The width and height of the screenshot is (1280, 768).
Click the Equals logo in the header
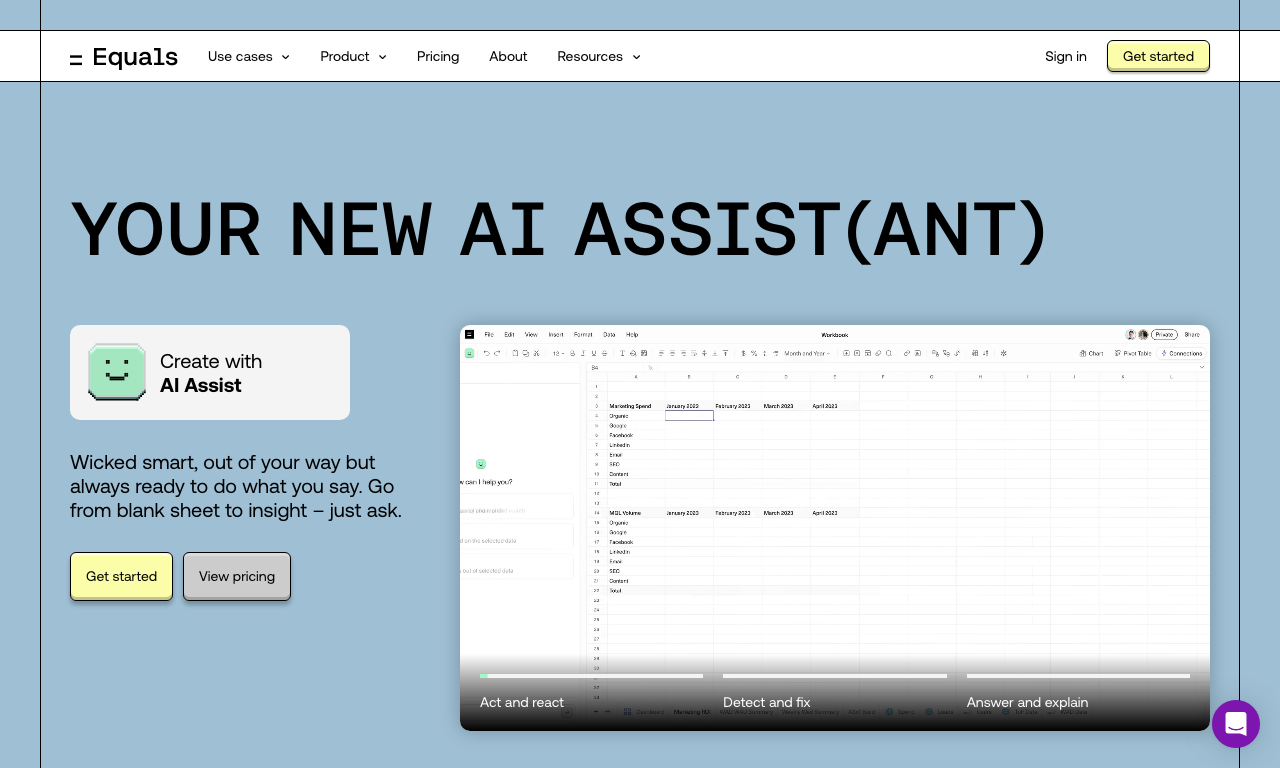124,57
